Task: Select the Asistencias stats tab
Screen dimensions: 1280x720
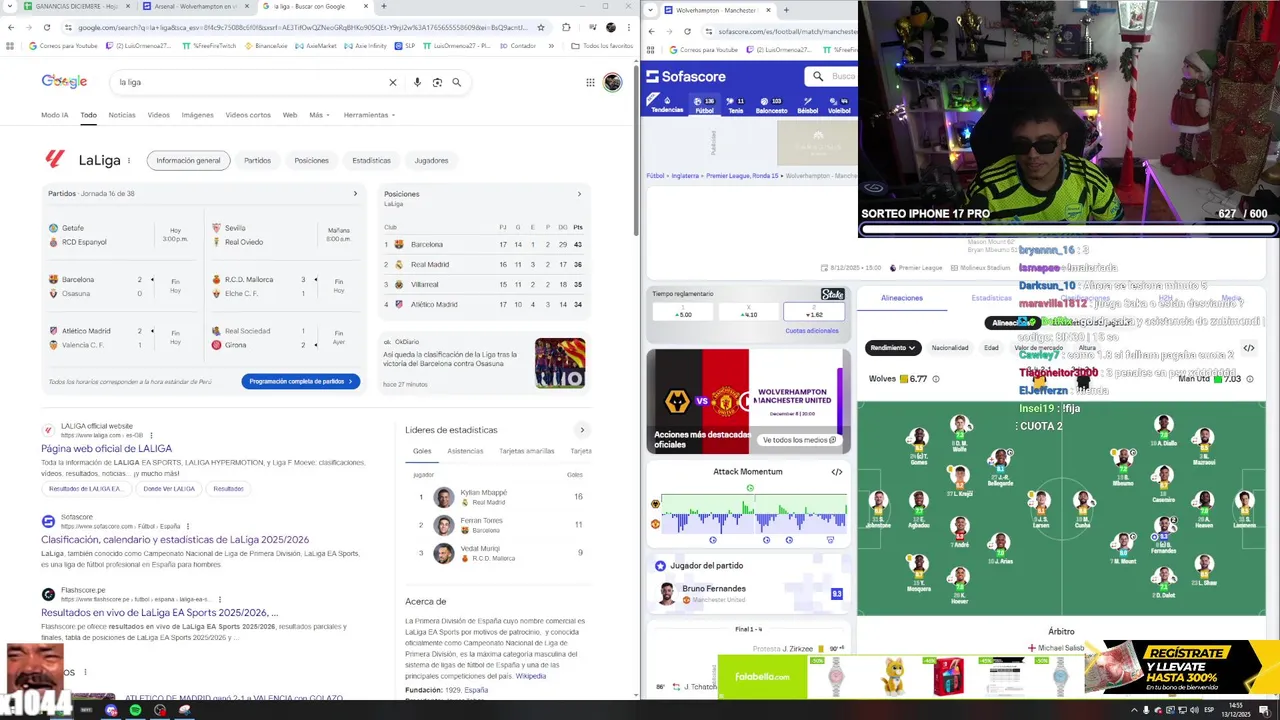Action: (x=465, y=451)
